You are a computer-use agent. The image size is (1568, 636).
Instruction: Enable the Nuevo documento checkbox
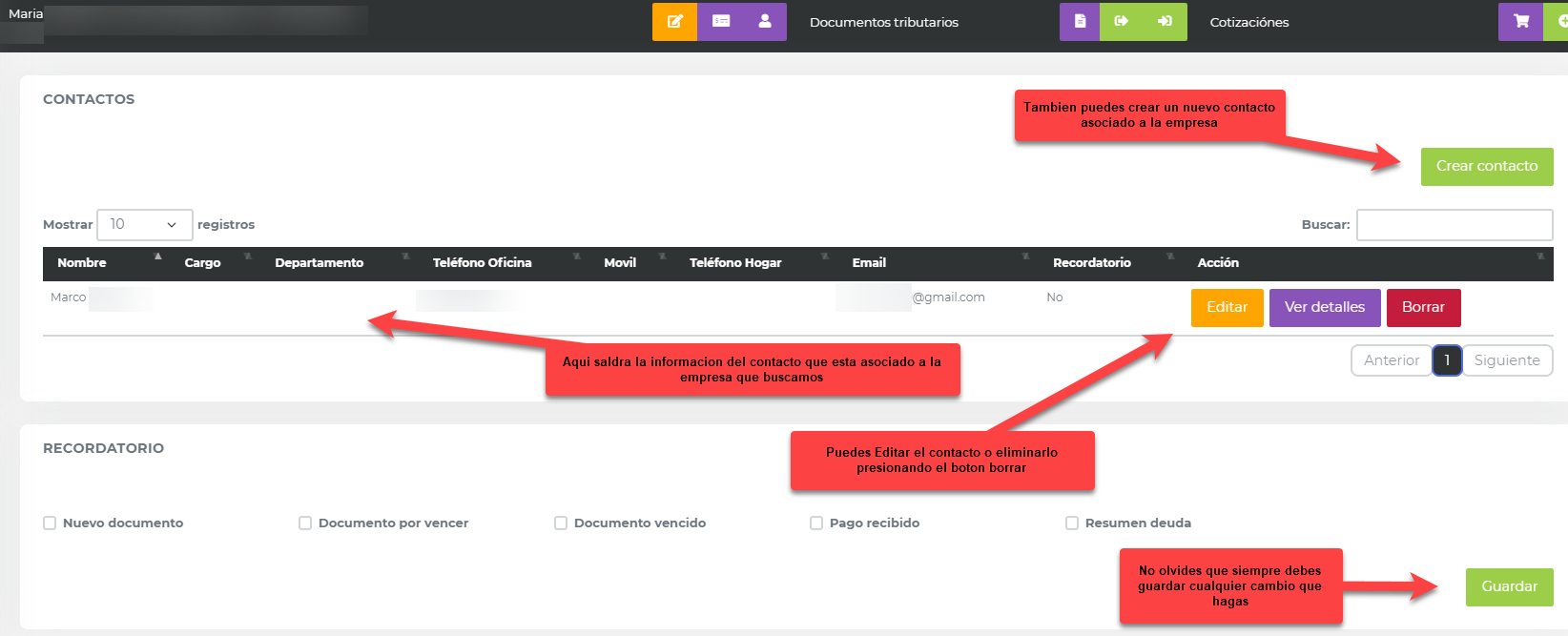pyautogui.click(x=50, y=523)
